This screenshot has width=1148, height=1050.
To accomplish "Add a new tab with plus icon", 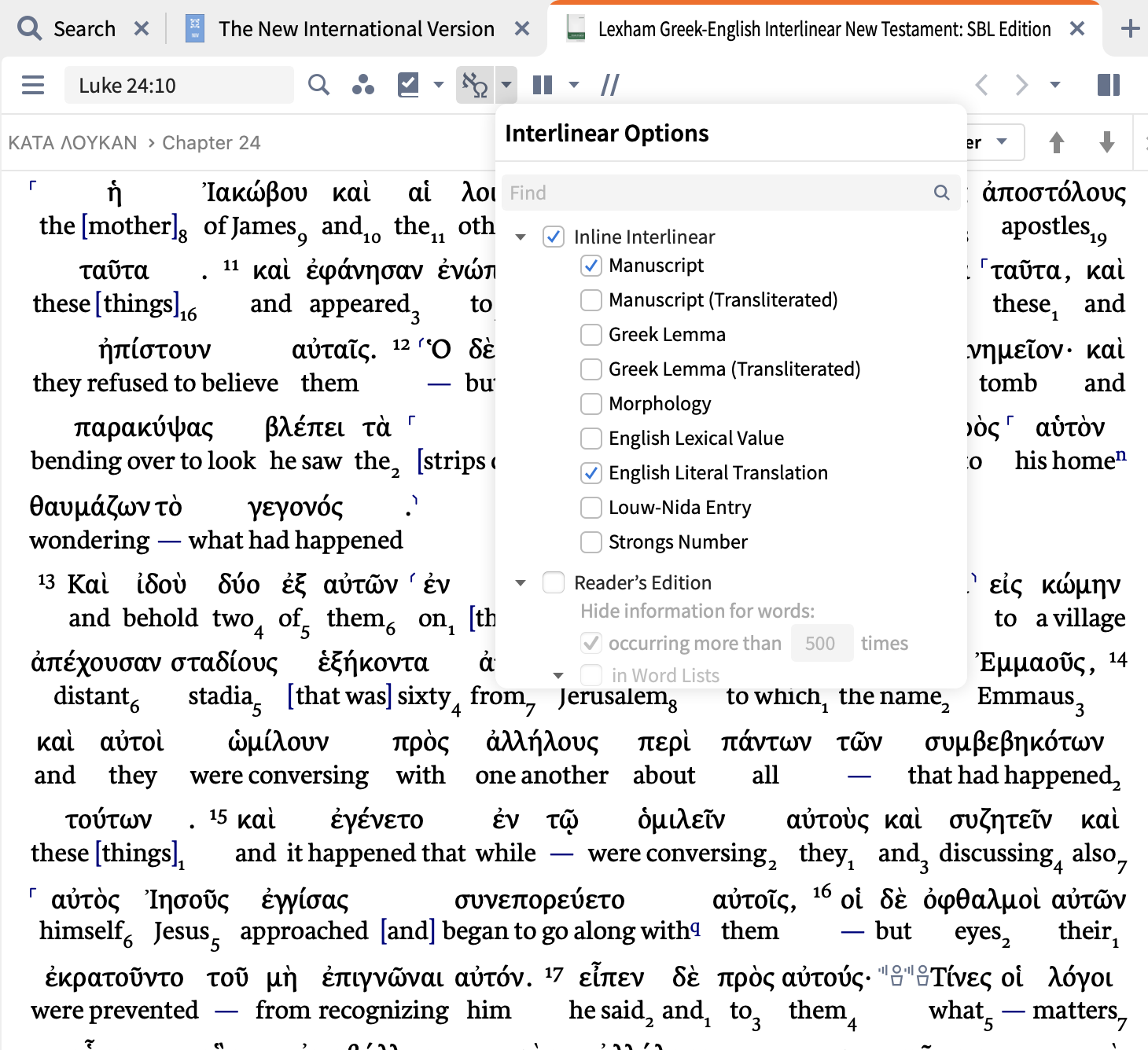I will click(x=1130, y=29).
